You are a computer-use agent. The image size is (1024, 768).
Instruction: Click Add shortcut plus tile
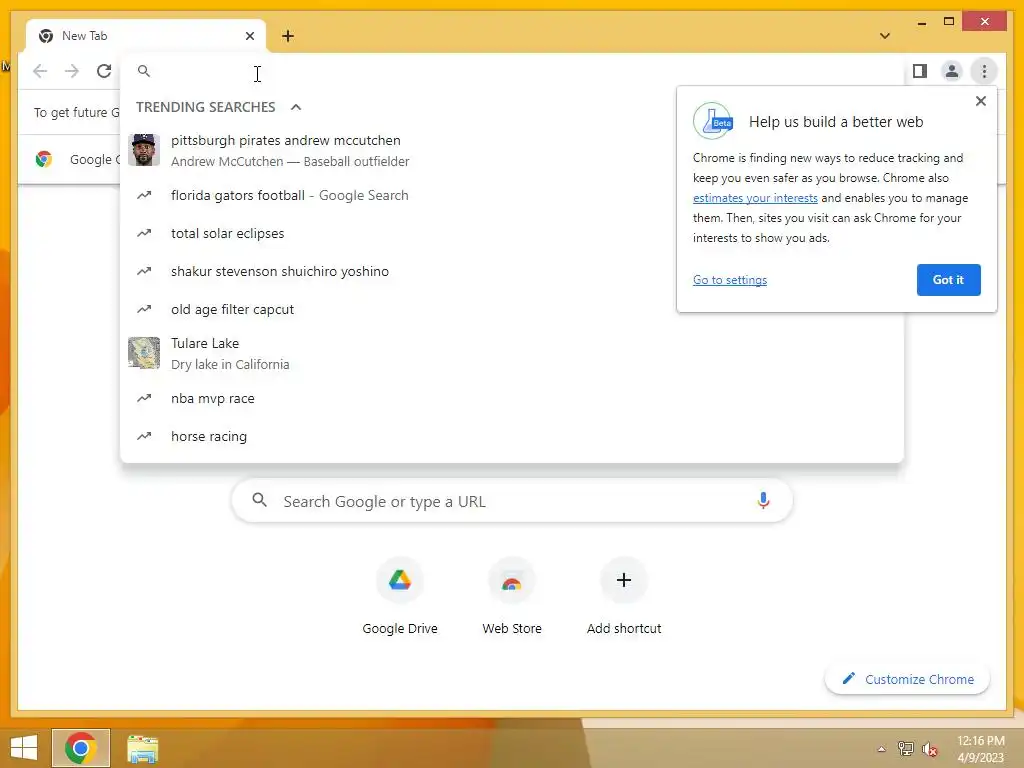coord(624,596)
